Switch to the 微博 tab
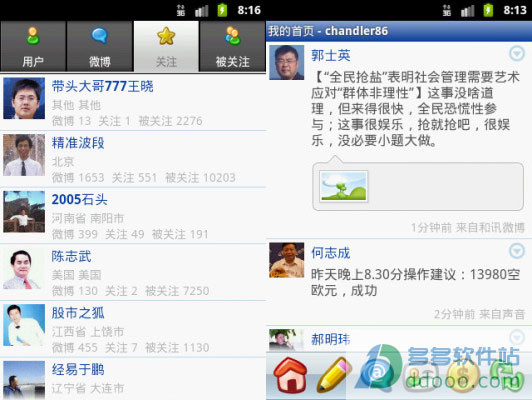This screenshot has height=400, width=532. tap(99, 46)
